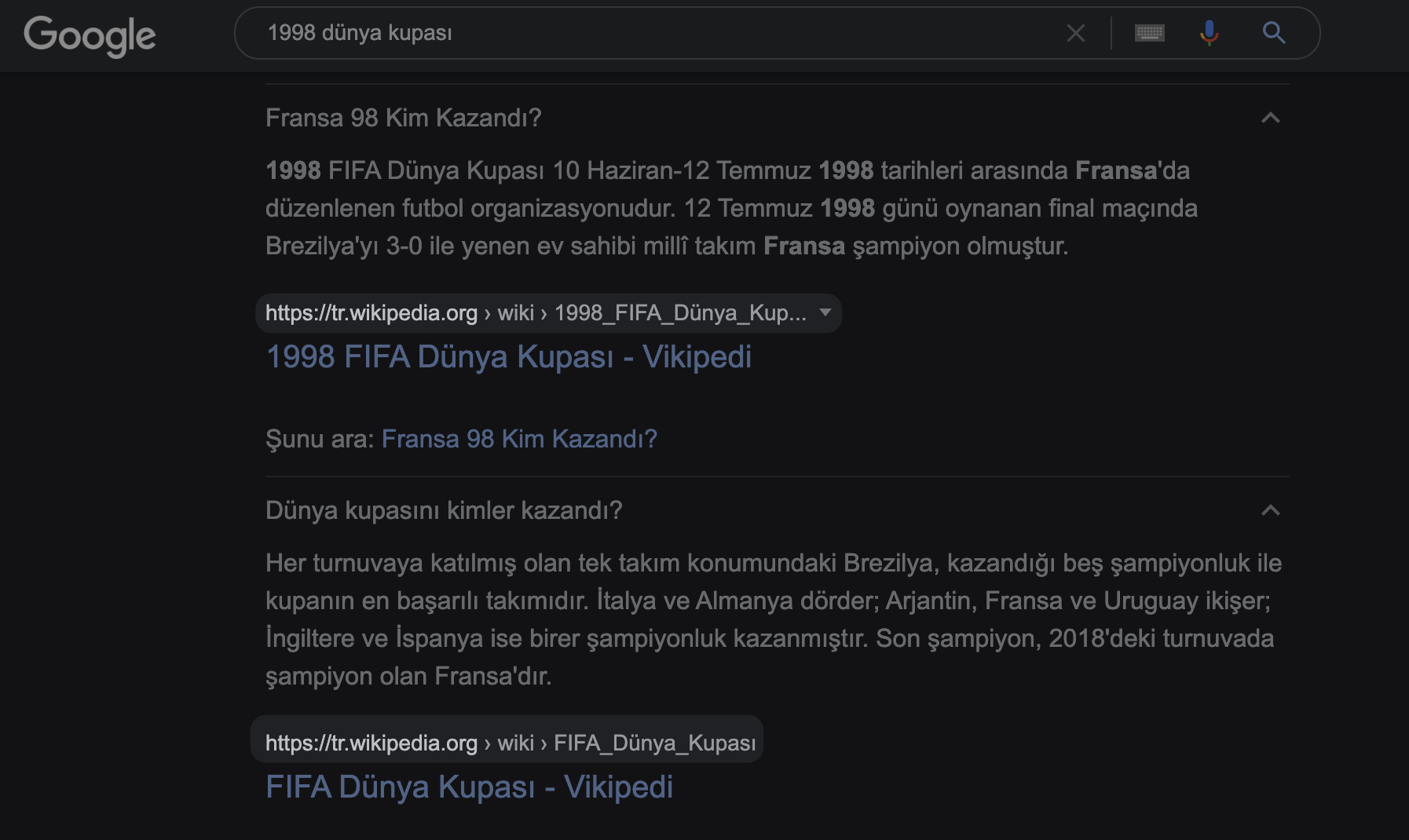Image resolution: width=1409 pixels, height=840 pixels.
Task: Open the on-screen keyboard input tool
Action: 1149,33
